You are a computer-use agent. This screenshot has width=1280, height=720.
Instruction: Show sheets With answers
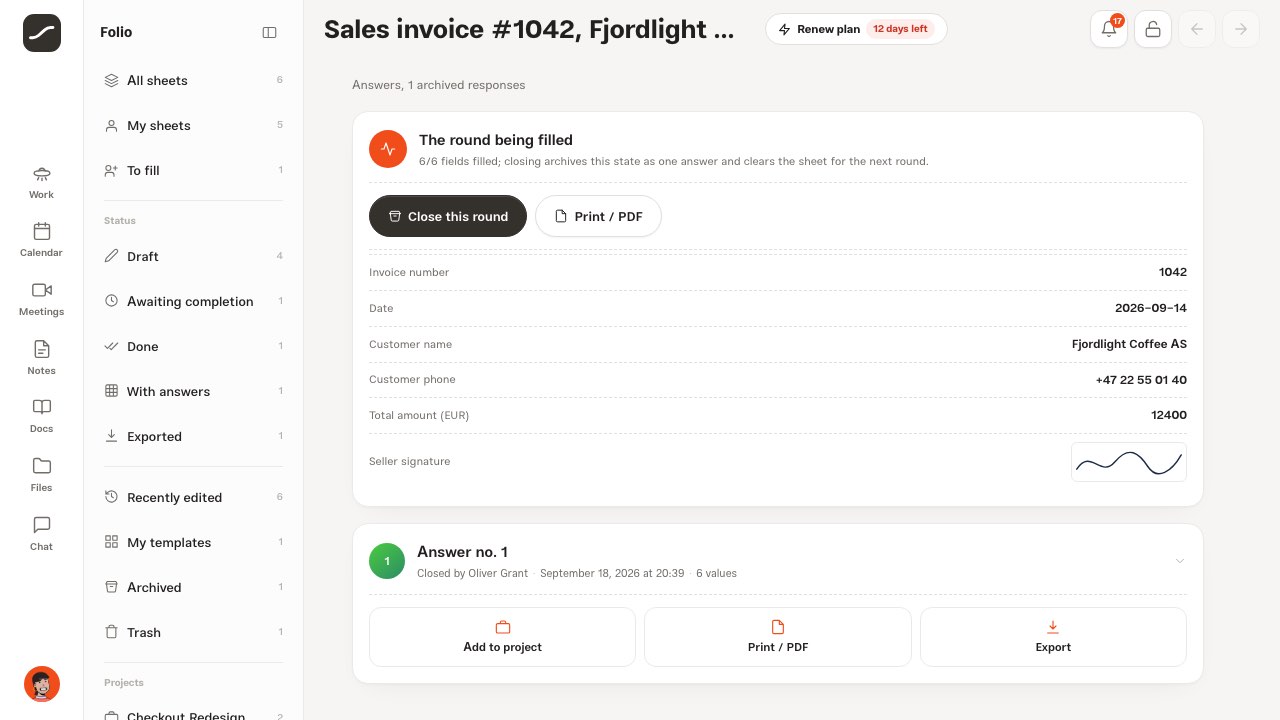pos(193,391)
